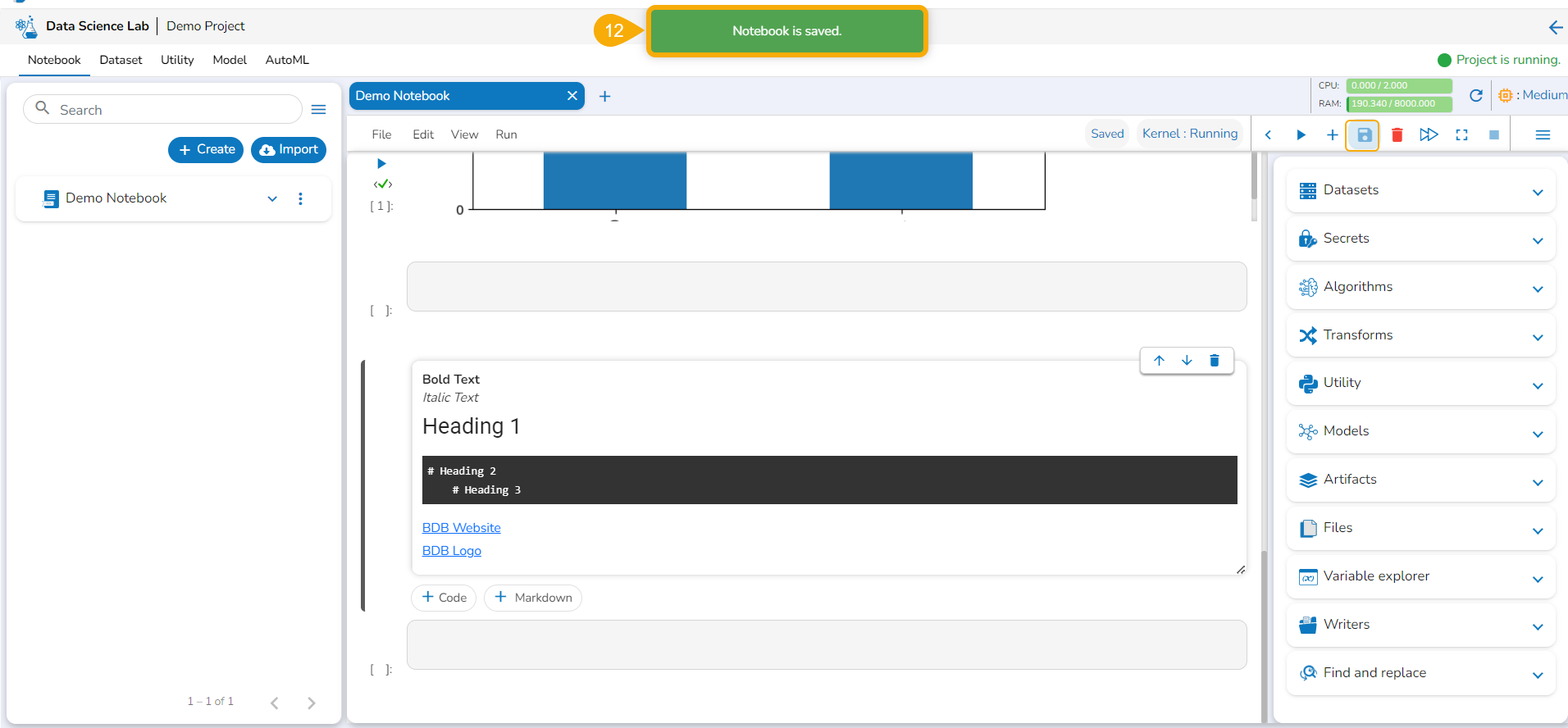
Task: Switch to the Dataset tab
Action: [121, 60]
